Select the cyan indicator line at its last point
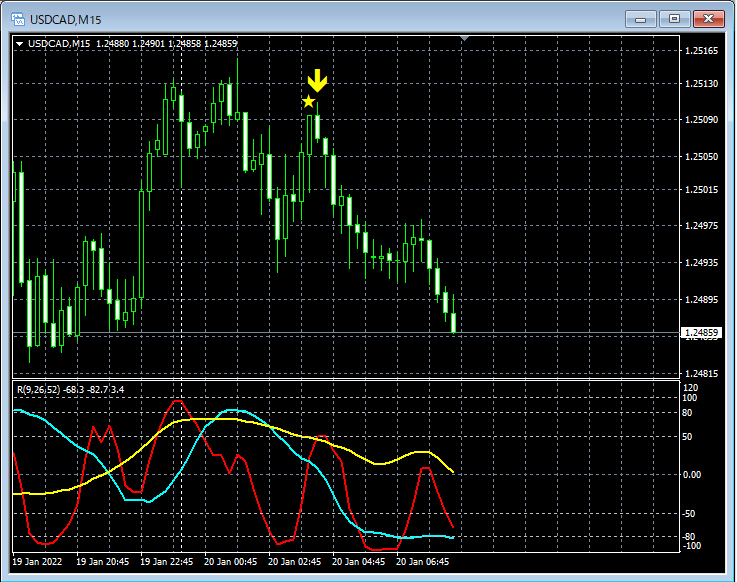737x582 pixels. point(453,537)
